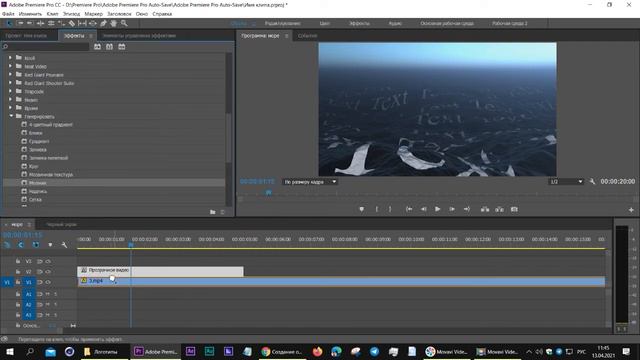The width and height of the screenshot is (640, 360).
Task: Select the Selection tool in the toolbar
Action: (x=9, y=24)
